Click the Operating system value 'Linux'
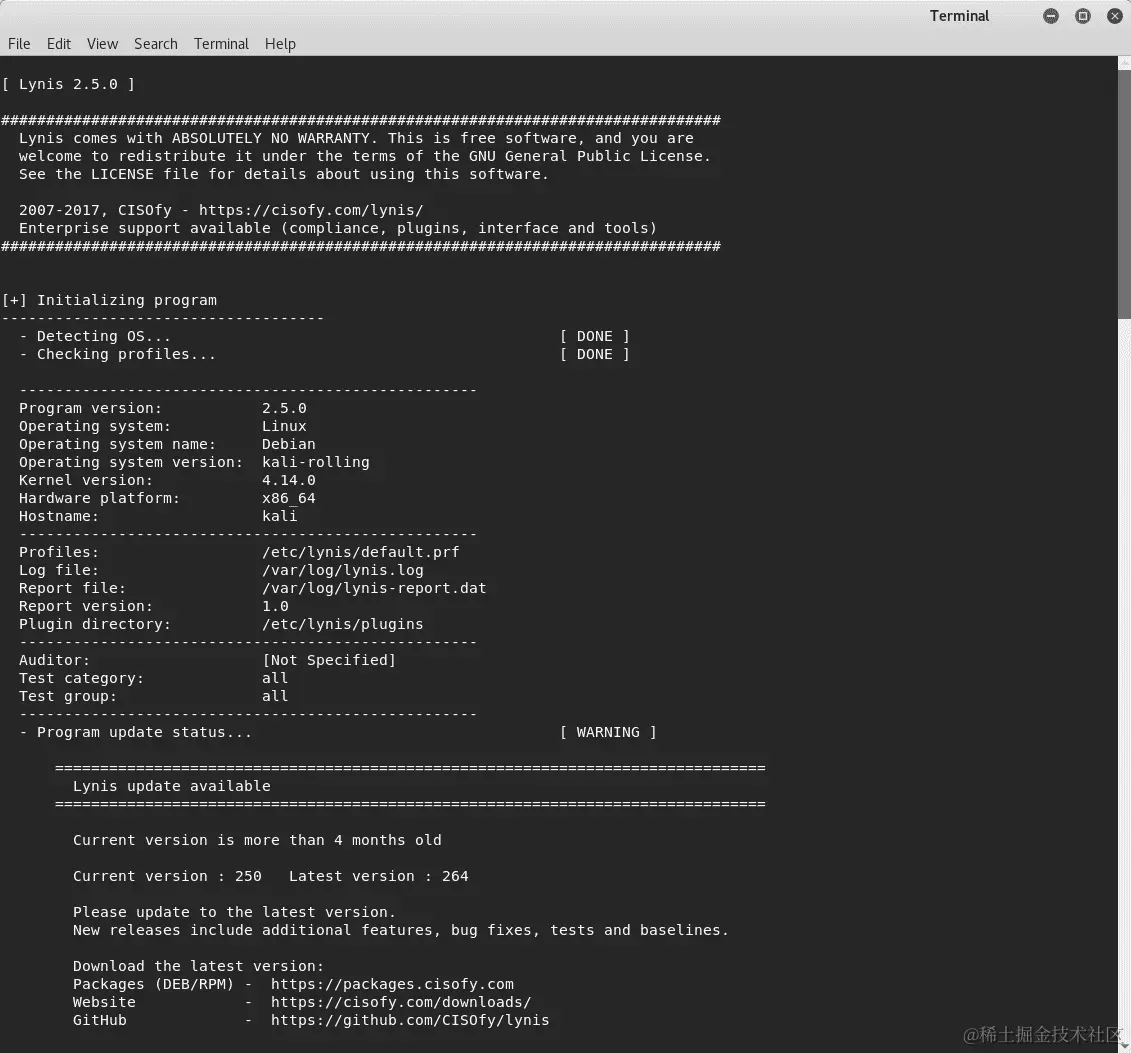 (284, 426)
